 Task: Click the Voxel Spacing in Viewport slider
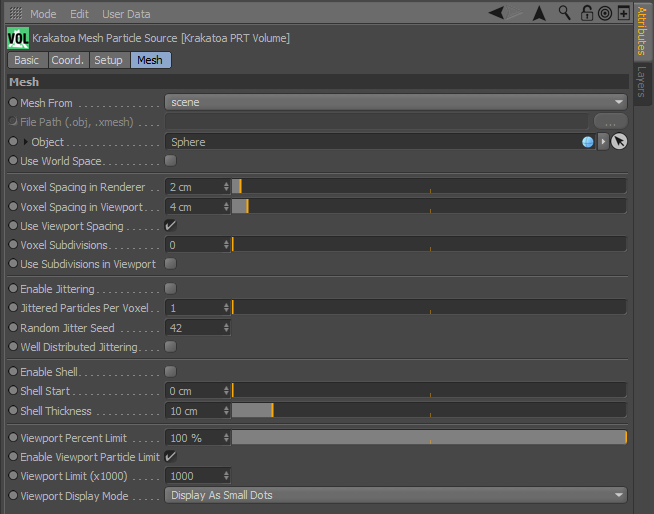[429, 207]
